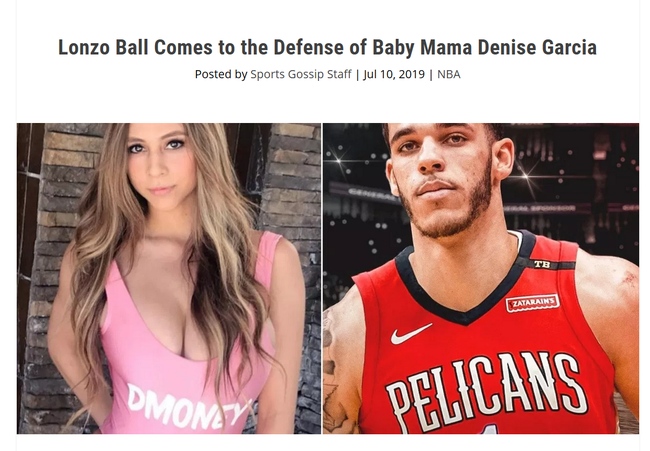The width and height of the screenshot is (650, 451).
Task: Open the woman's photo on the left
Action: 169,278
